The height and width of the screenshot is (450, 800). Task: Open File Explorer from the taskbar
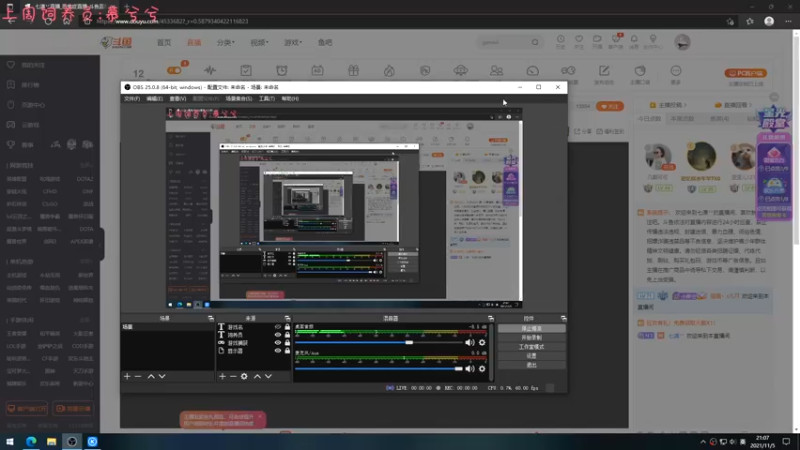pyautogui.click(x=52, y=442)
